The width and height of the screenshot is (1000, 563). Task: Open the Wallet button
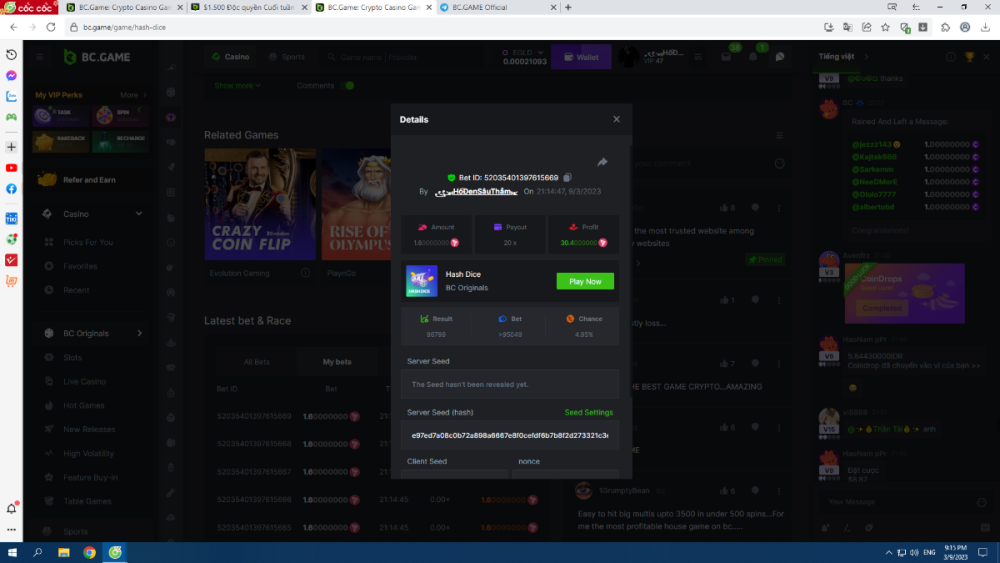click(581, 57)
